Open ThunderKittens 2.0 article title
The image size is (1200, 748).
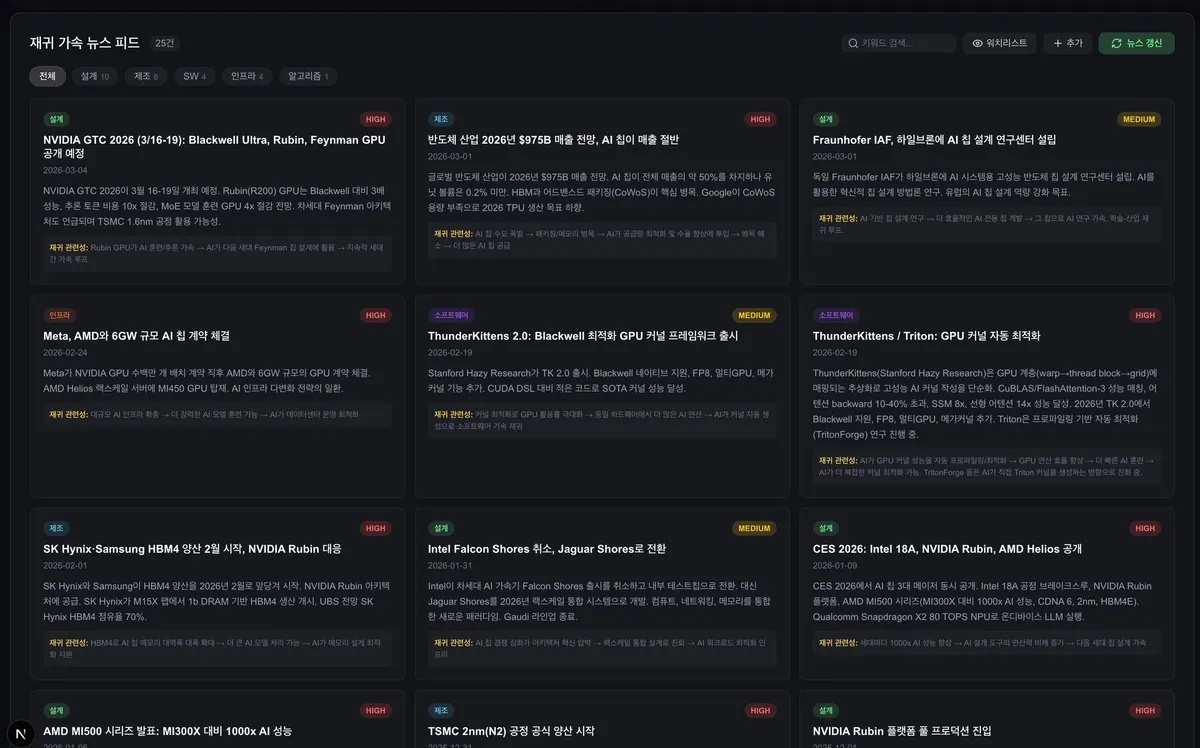[x=583, y=336]
